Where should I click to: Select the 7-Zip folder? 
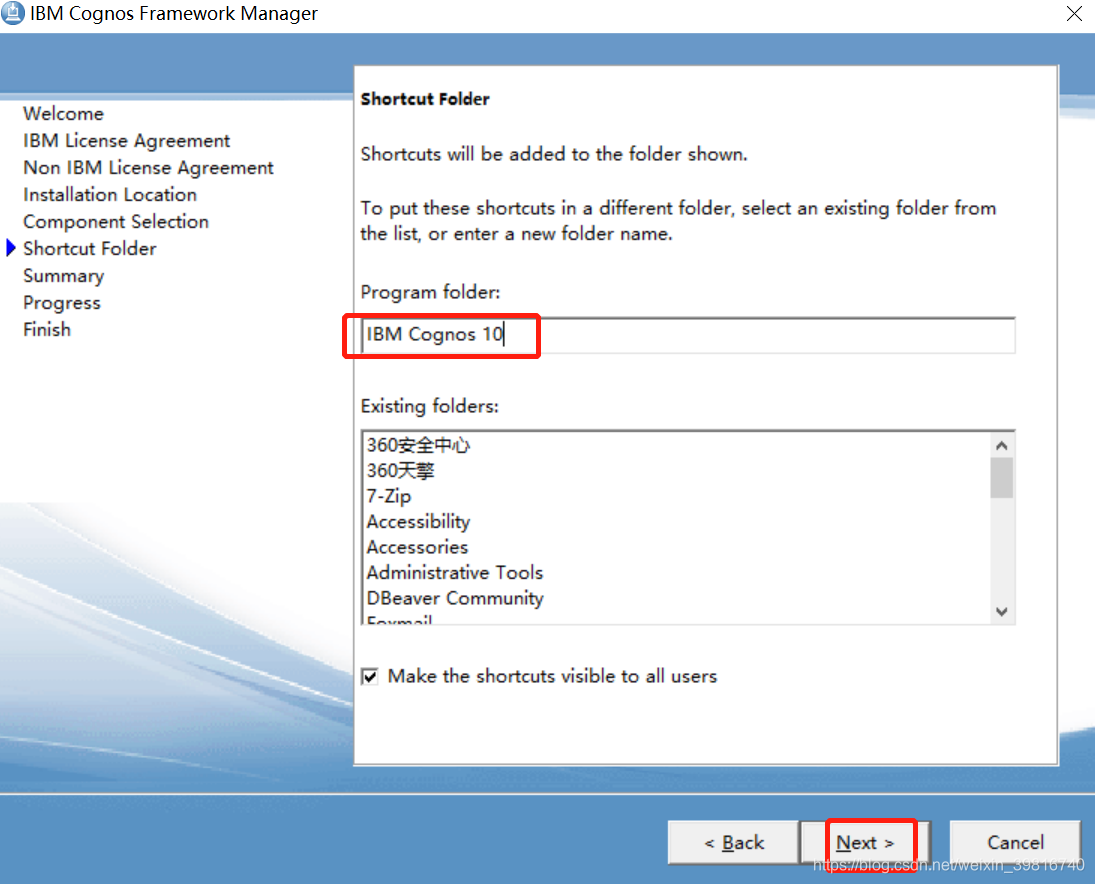pyautogui.click(x=389, y=496)
